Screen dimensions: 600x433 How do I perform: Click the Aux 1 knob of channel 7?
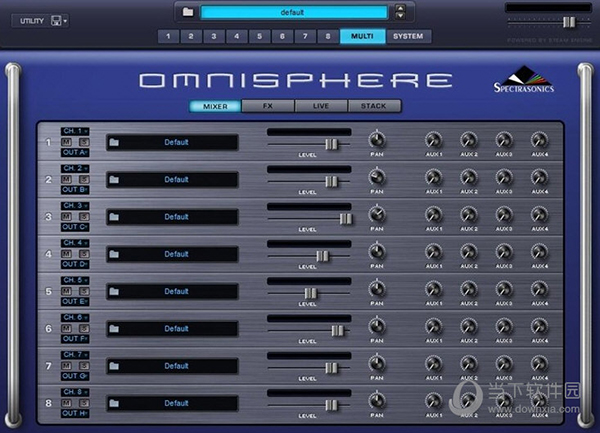[x=434, y=364]
